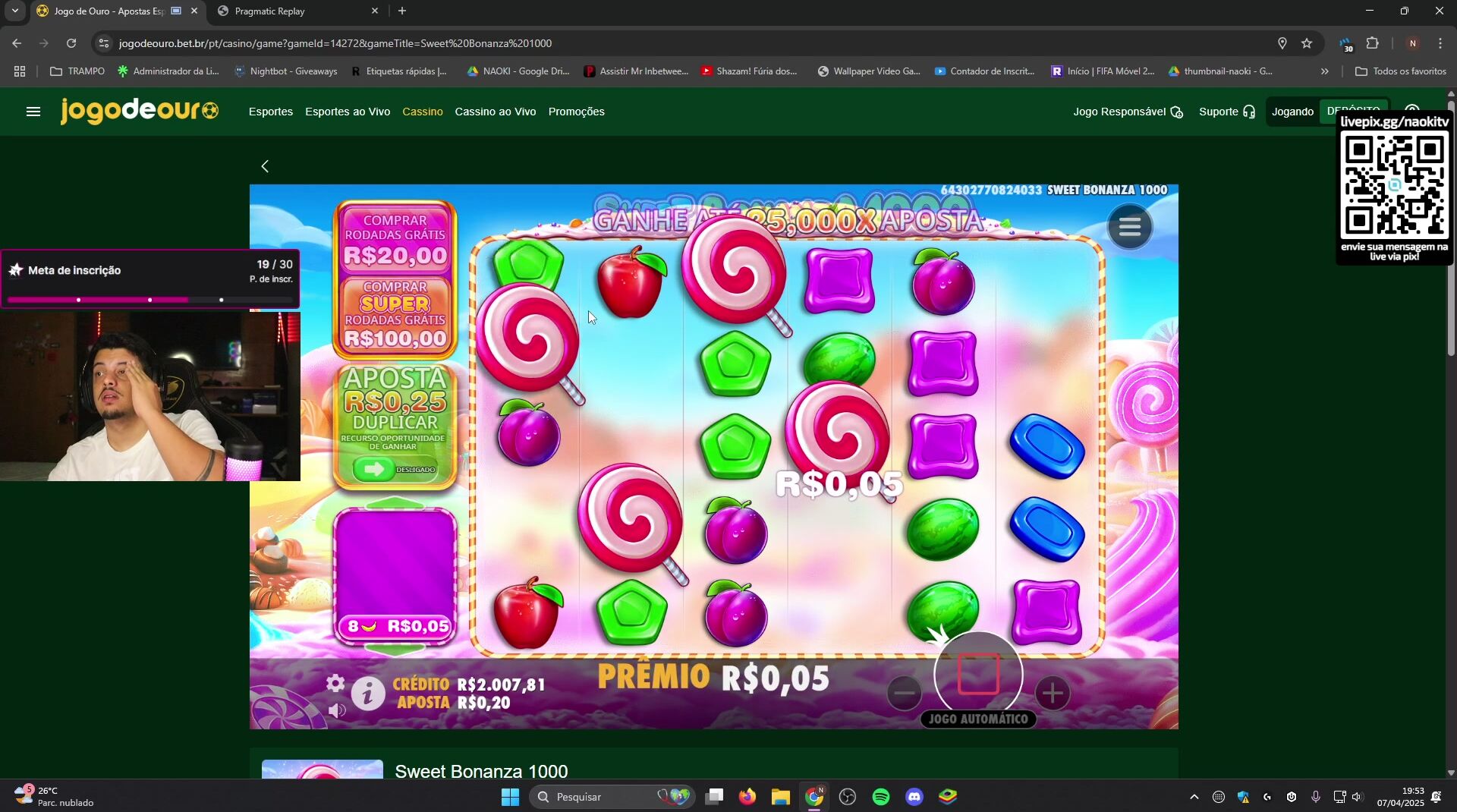The image size is (1457, 812).
Task: Open Spotify from the taskbar
Action: pos(880,797)
